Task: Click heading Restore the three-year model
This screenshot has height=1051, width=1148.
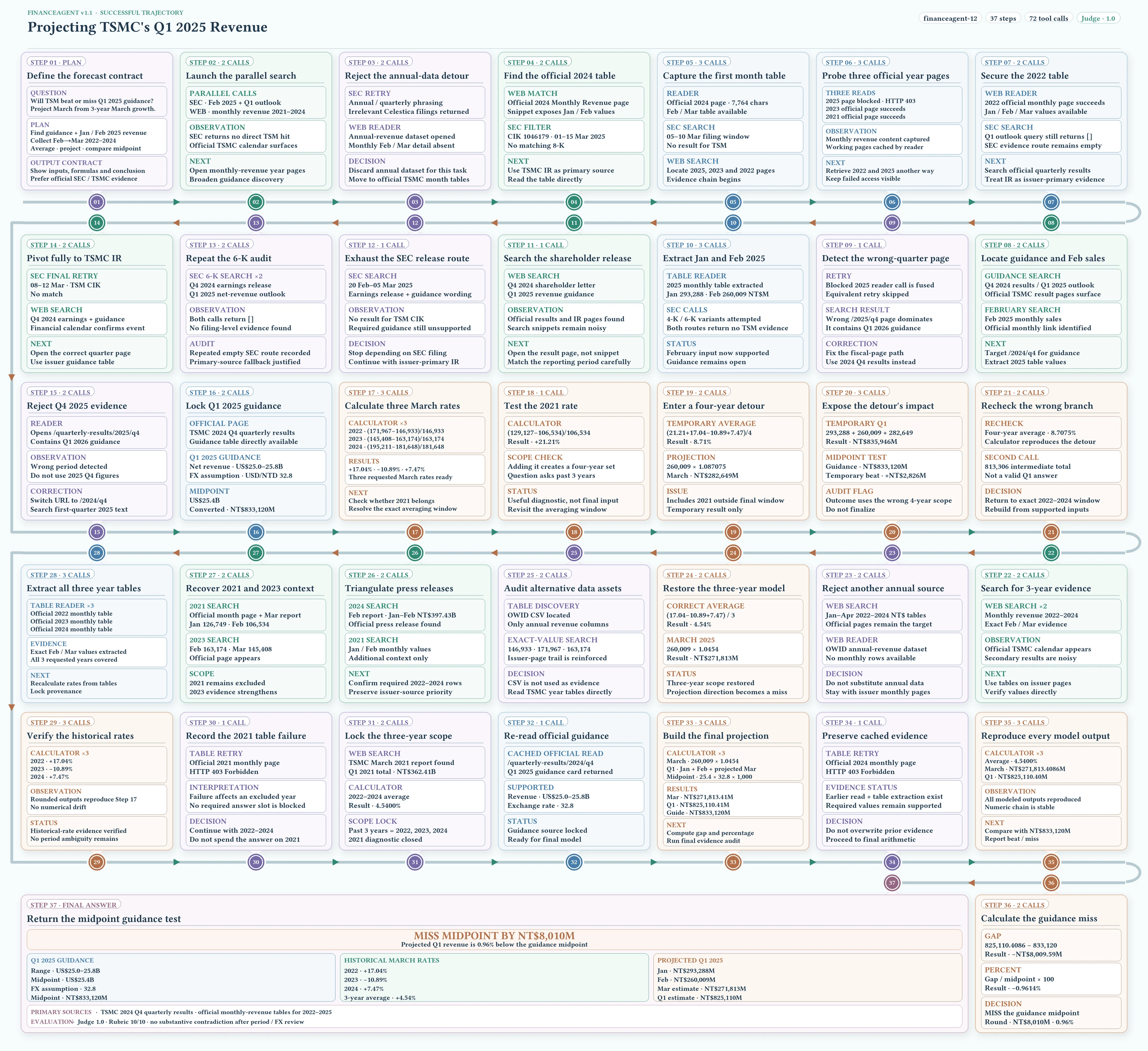Action: click(724, 588)
